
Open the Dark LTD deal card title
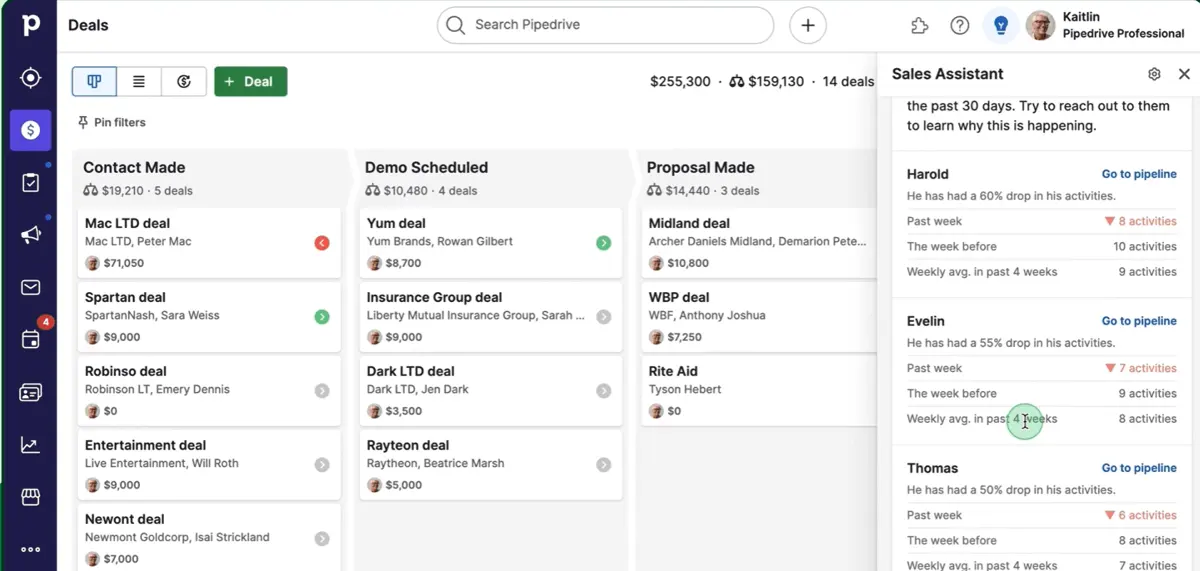(x=410, y=371)
